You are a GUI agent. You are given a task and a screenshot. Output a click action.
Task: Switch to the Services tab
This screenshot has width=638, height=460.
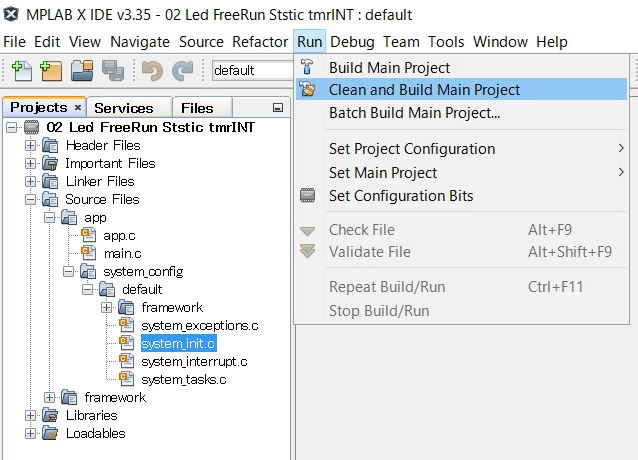pyautogui.click(x=124, y=108)
